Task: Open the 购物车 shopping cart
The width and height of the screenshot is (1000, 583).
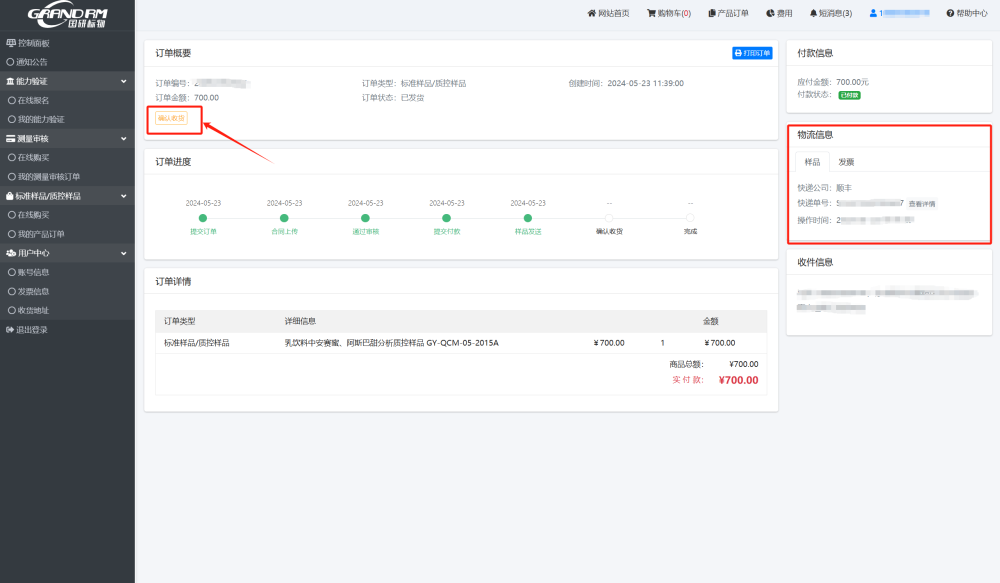Action: 651,13
